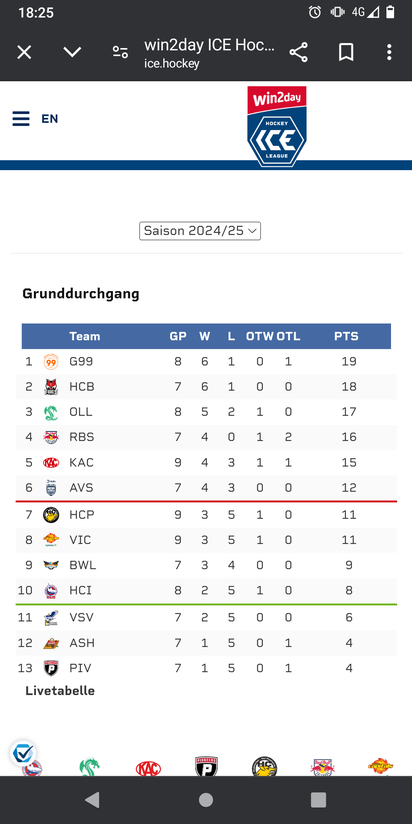Viewport: 412px width, 824px height.
Task: Close the custom tab with X
Action: point(24,52)
